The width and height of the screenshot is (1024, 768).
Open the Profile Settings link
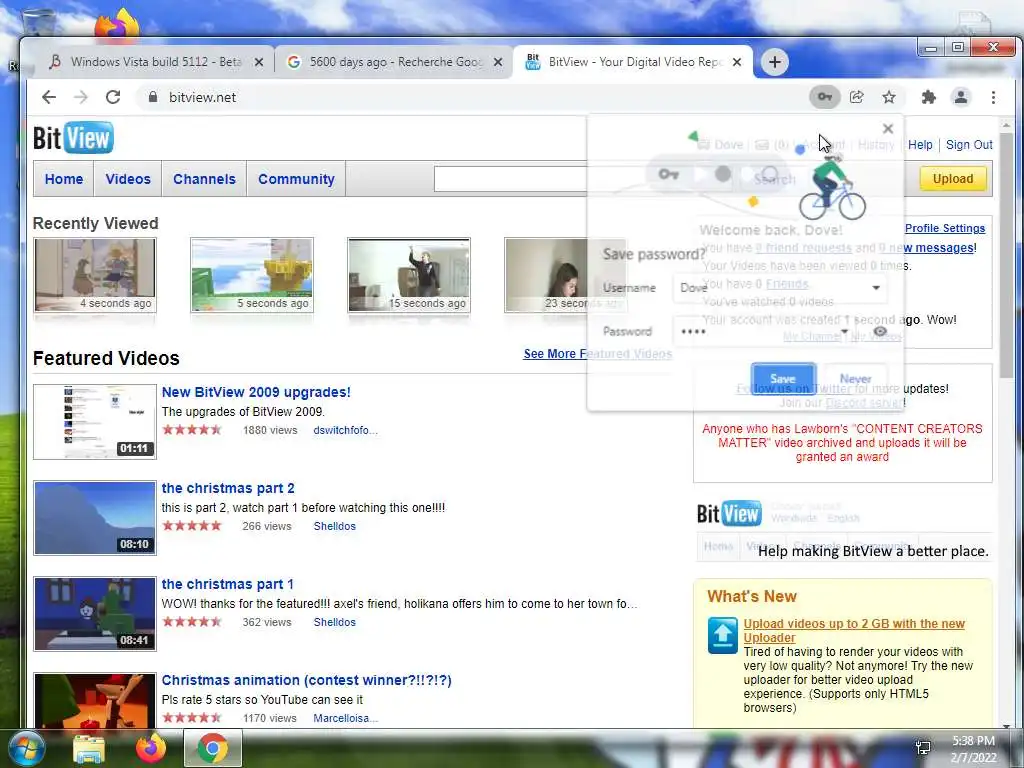[x=945, y=228]
